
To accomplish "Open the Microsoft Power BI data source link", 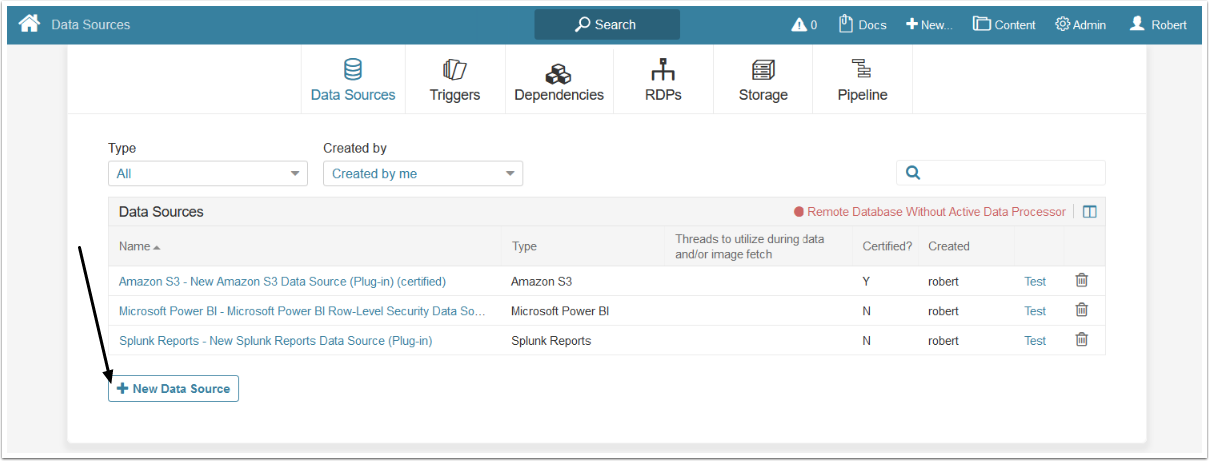I will (x=302, y=311).
